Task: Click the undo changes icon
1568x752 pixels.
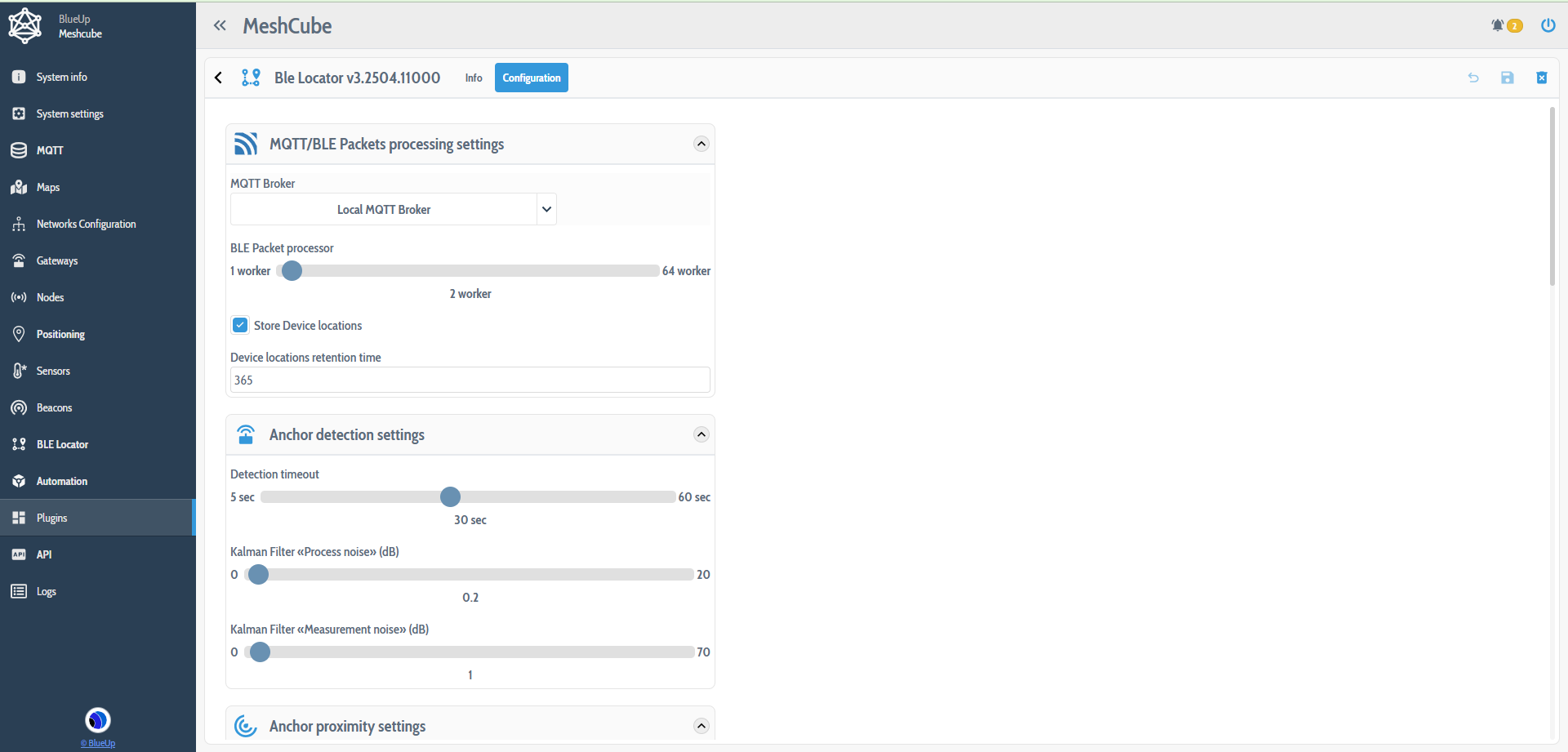Action: 1473,78
